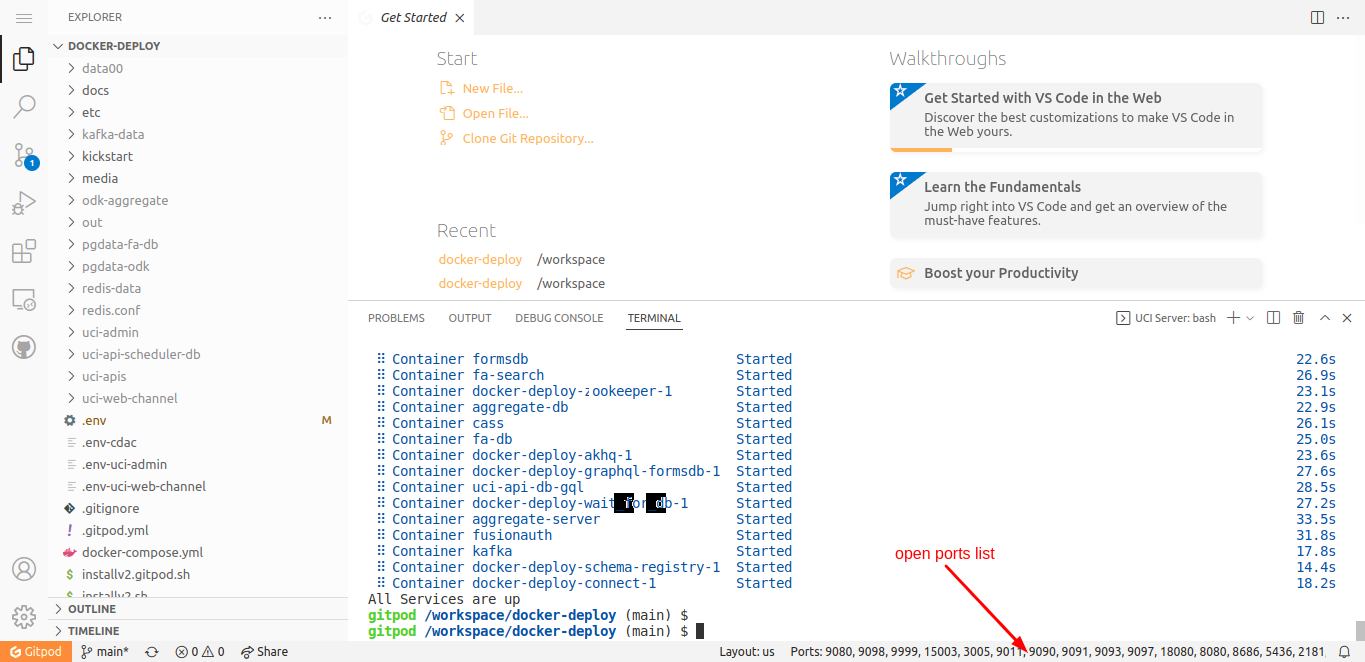Select the UCI Server: bash terminal label
1365x662 pixels.
pos(1166,318)
